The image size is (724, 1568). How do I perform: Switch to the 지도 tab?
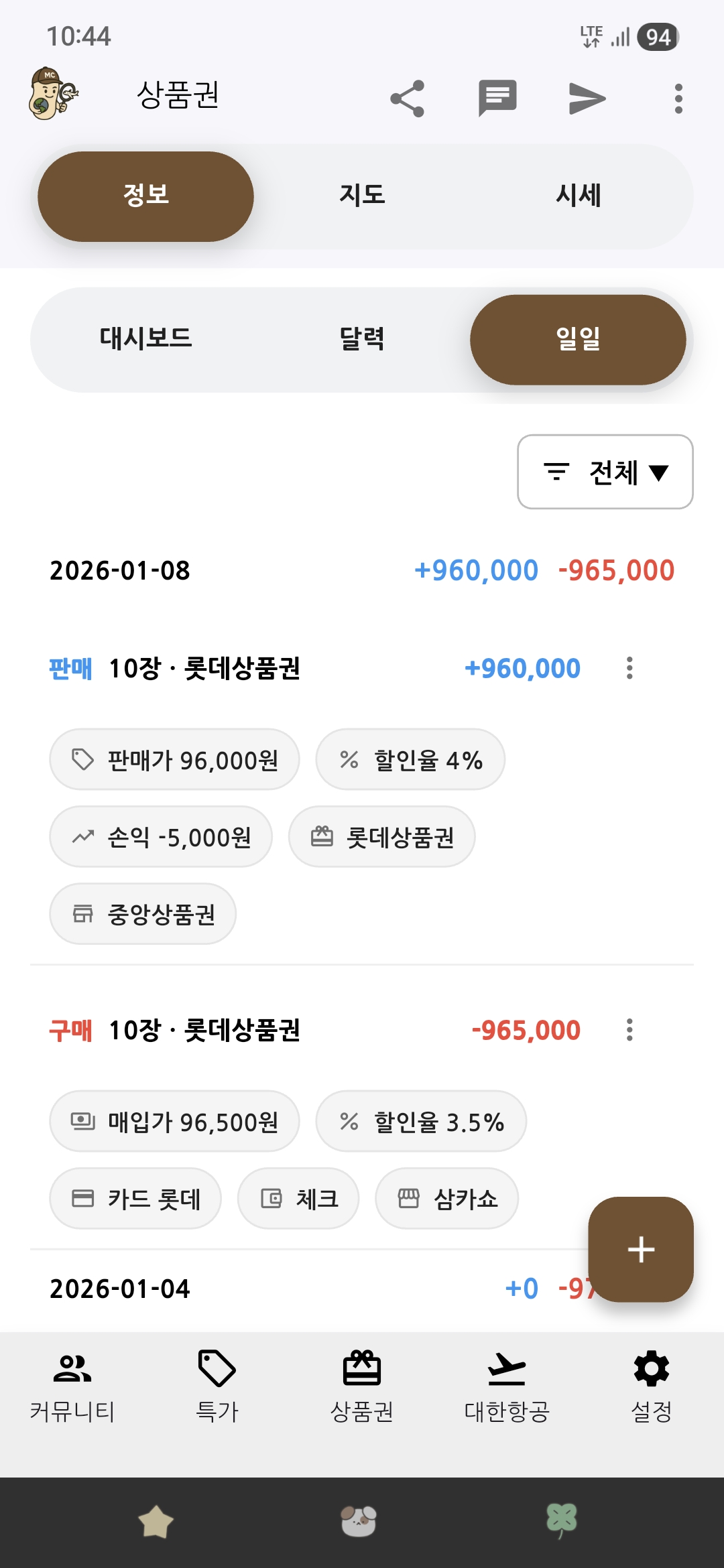[362, 196]
